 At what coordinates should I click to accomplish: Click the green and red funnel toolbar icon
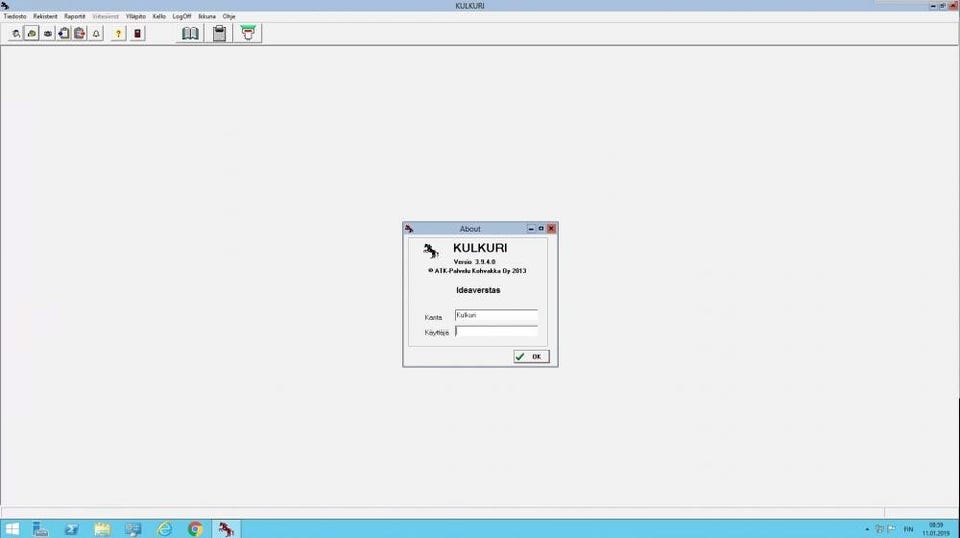[248, 33]
